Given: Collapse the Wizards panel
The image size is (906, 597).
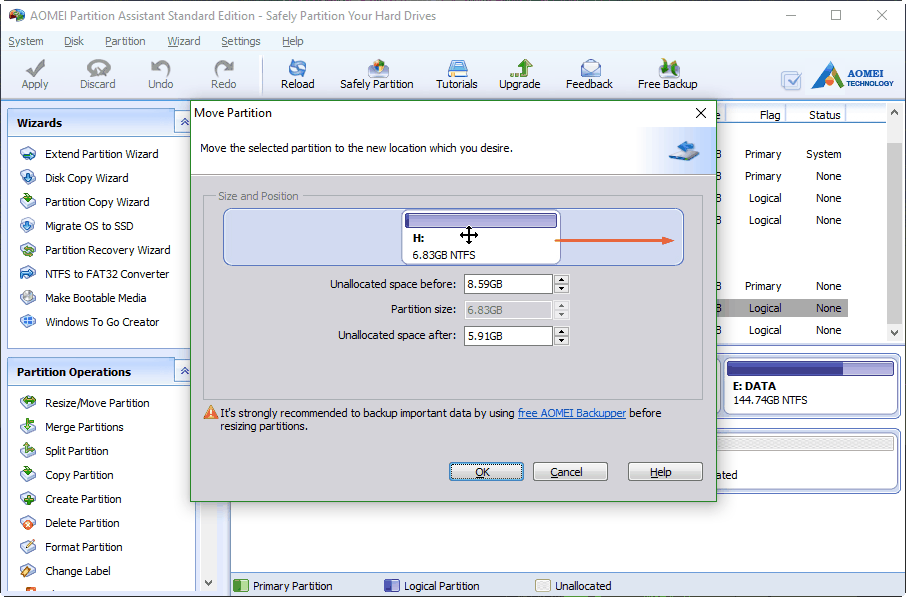Looking at the screenshot, I should click(183, 121).
